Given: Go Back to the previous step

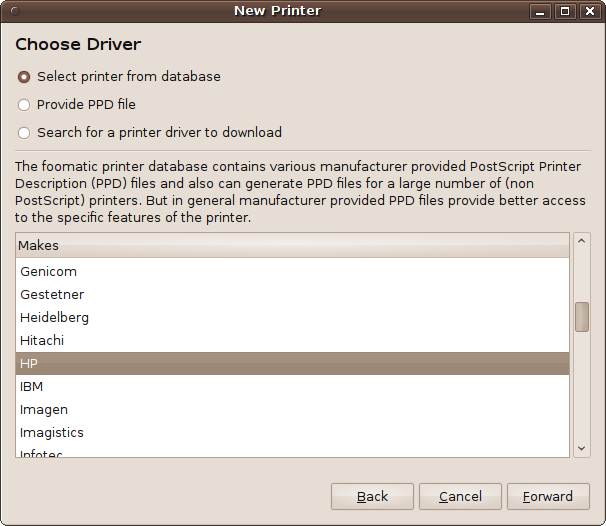Looking at the screenshot, I should tap(372, 497).
